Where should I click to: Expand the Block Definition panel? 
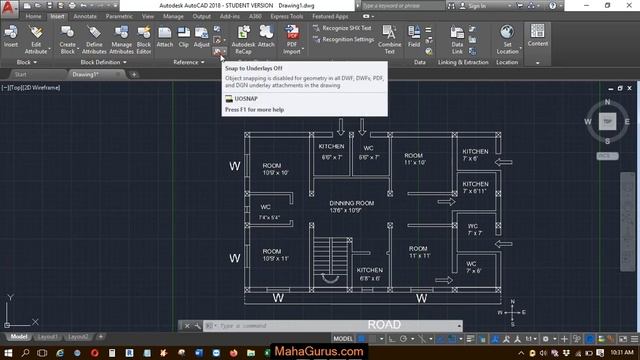103,62
